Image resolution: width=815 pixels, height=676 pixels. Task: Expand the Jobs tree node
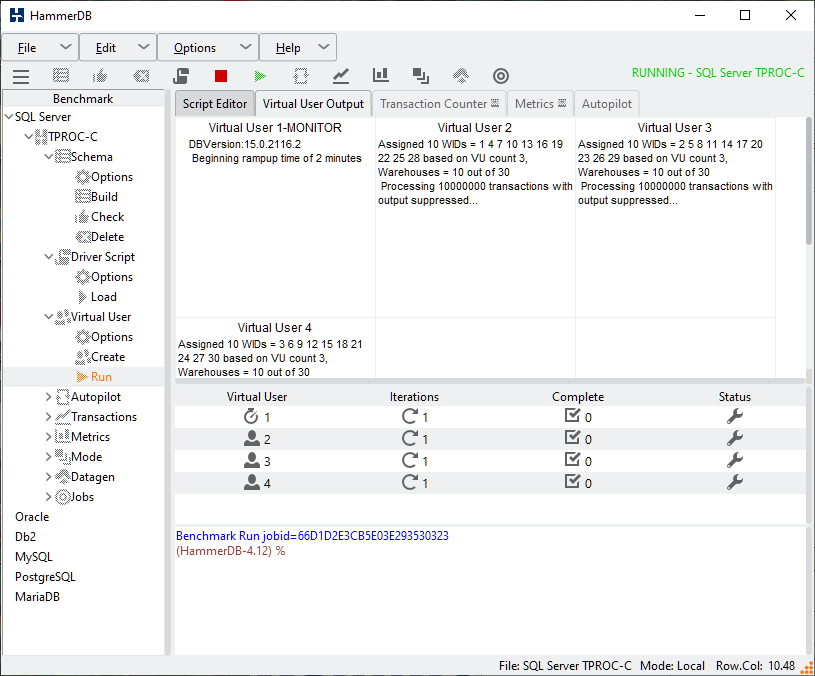(48, 497)
